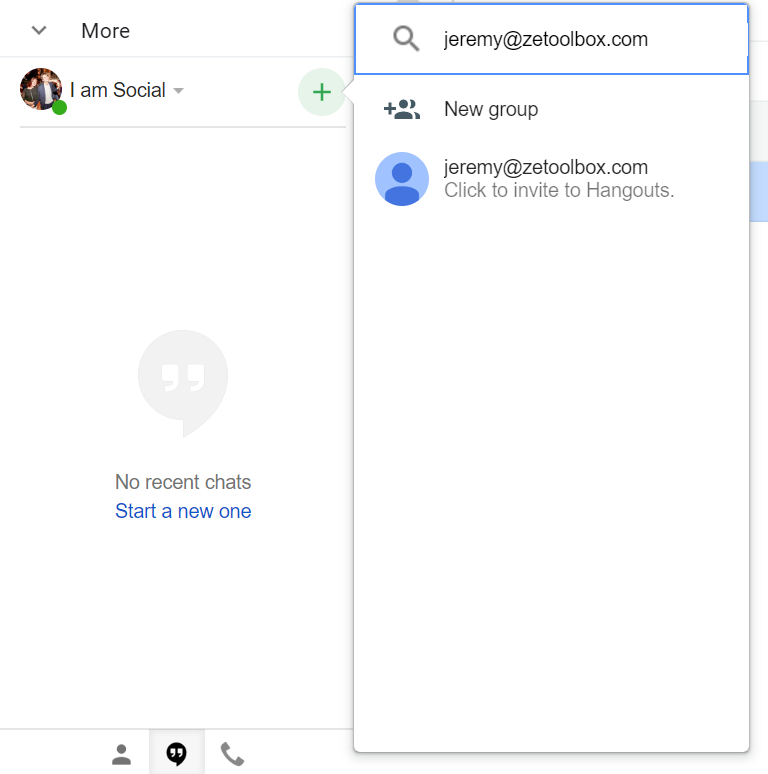Click the I am Social name text

click(117, 90)
